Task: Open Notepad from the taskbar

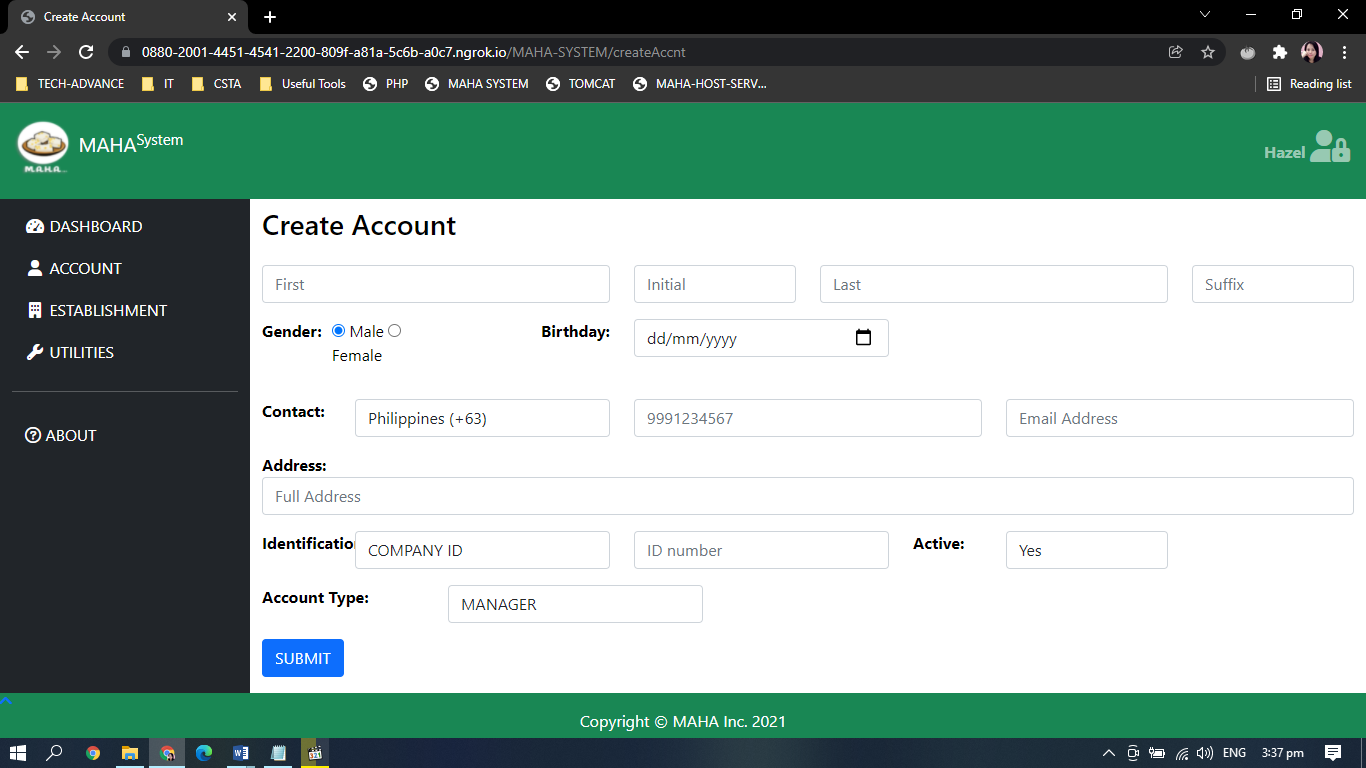Action: (278, 753)
